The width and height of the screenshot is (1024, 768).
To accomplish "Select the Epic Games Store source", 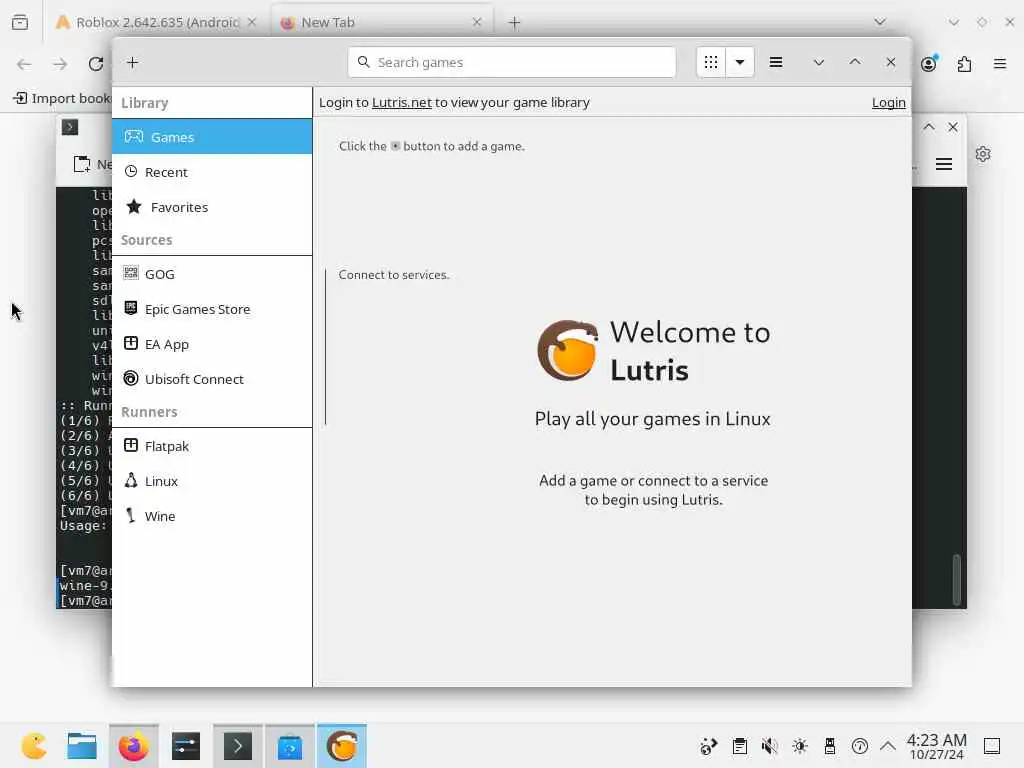I will 212,309.
